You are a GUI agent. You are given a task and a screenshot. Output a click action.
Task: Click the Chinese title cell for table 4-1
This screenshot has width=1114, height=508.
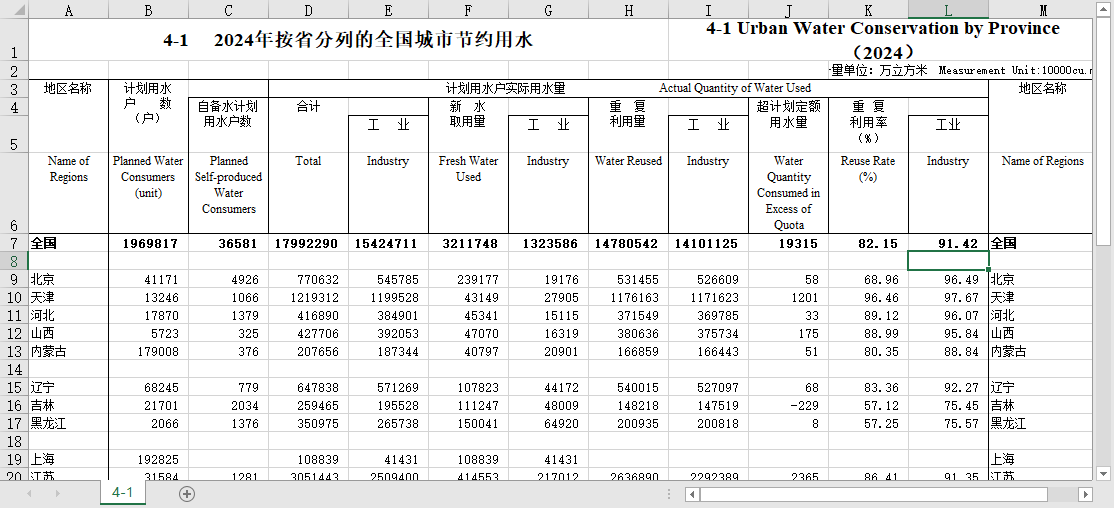point(348,41)
